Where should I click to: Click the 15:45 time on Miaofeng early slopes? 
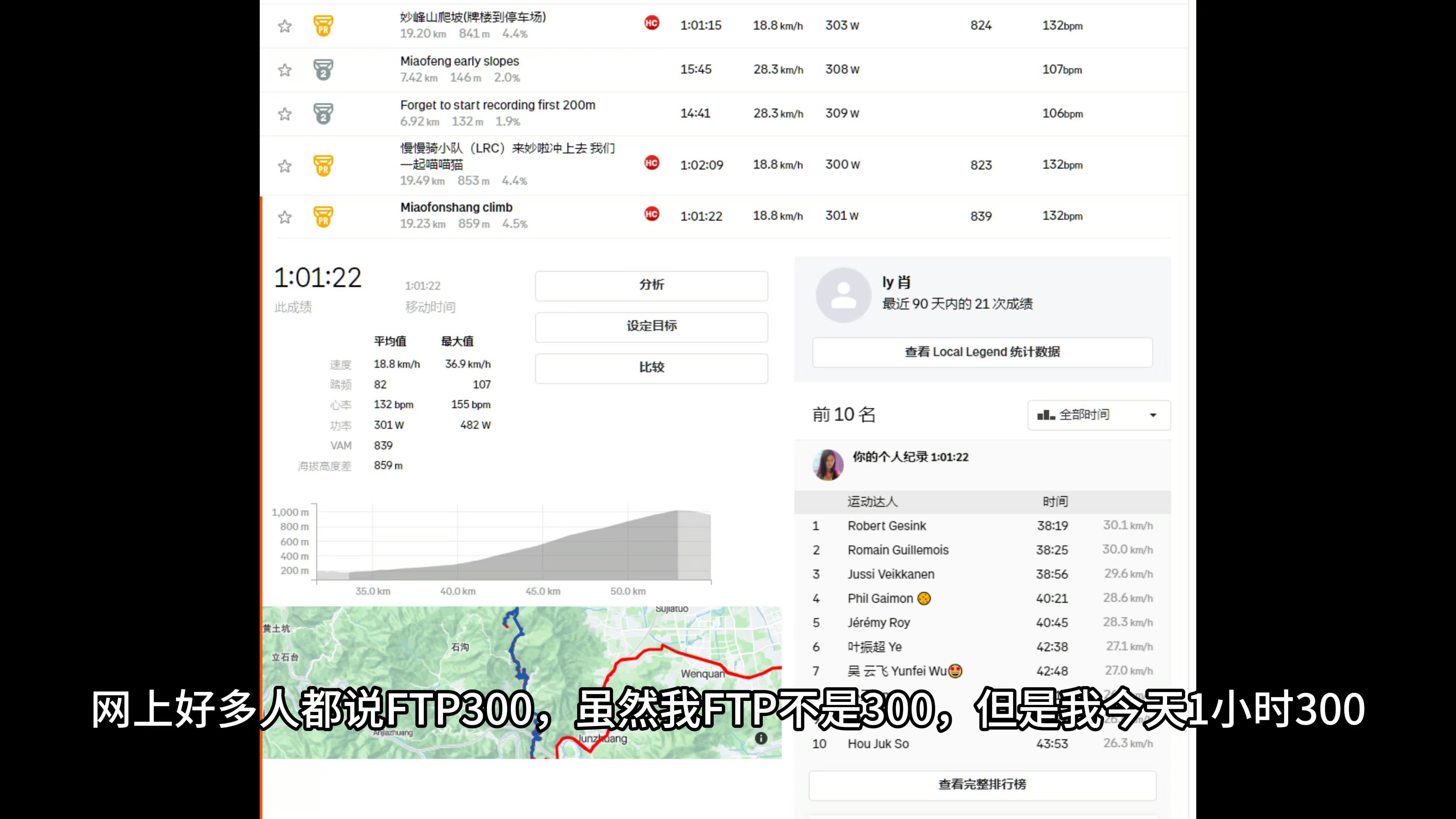[x=696, y=69]
